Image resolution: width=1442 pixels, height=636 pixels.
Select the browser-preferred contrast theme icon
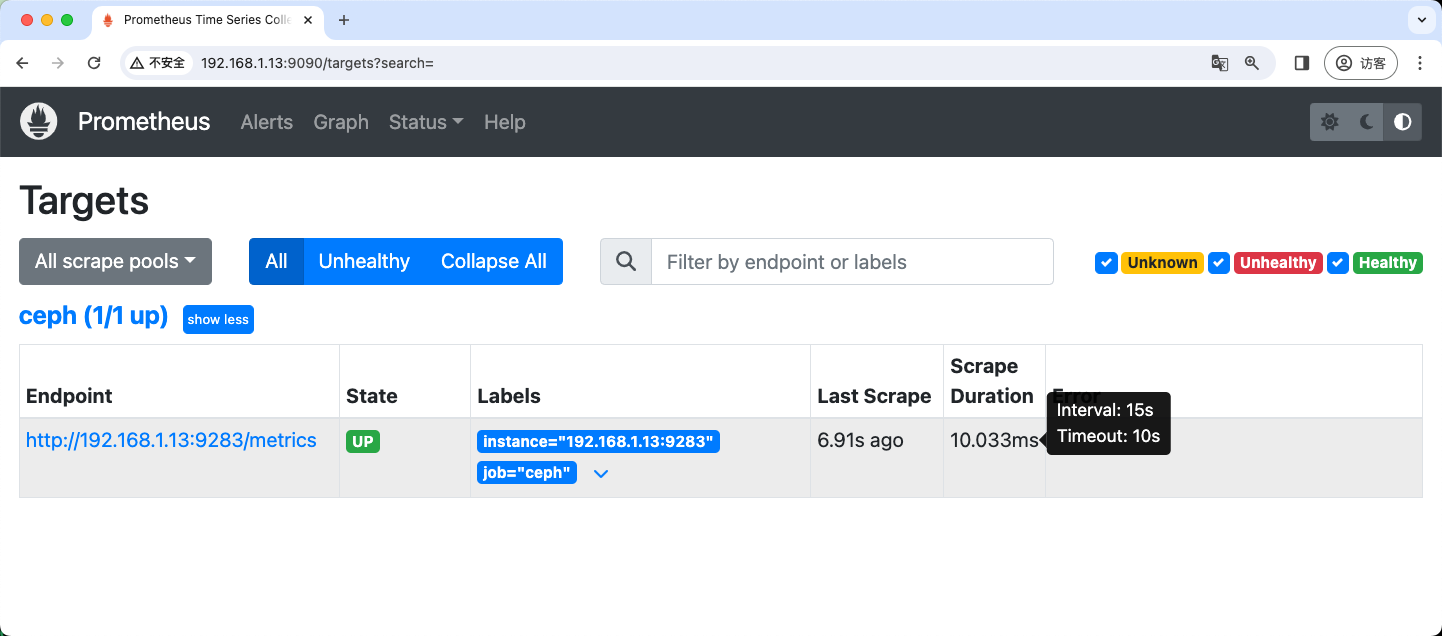point(1403,122)
